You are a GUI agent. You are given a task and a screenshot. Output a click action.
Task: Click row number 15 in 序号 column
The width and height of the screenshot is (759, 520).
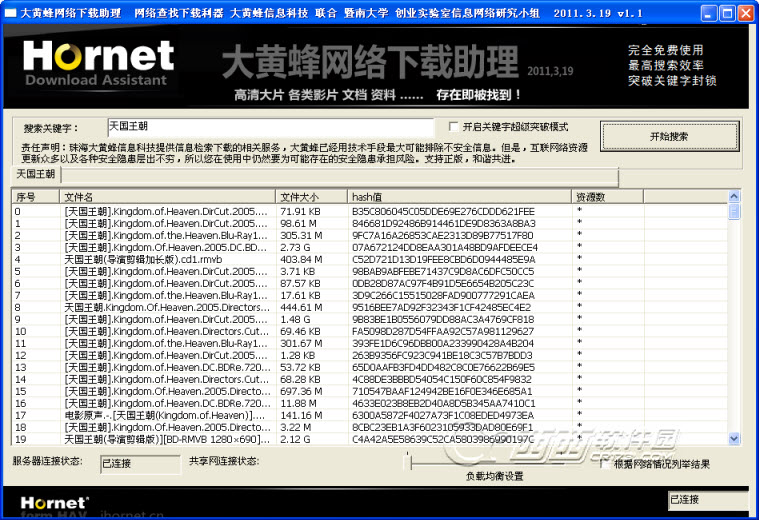pos(20,391)
